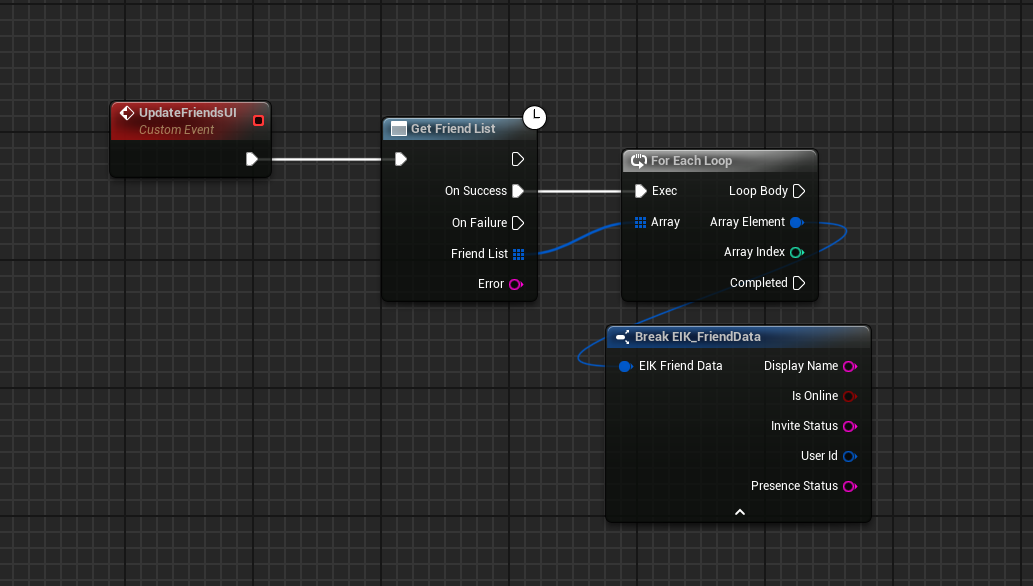
Task: Click the On Success execution pin
Action: pyautogui.click(x=517, y=191)
